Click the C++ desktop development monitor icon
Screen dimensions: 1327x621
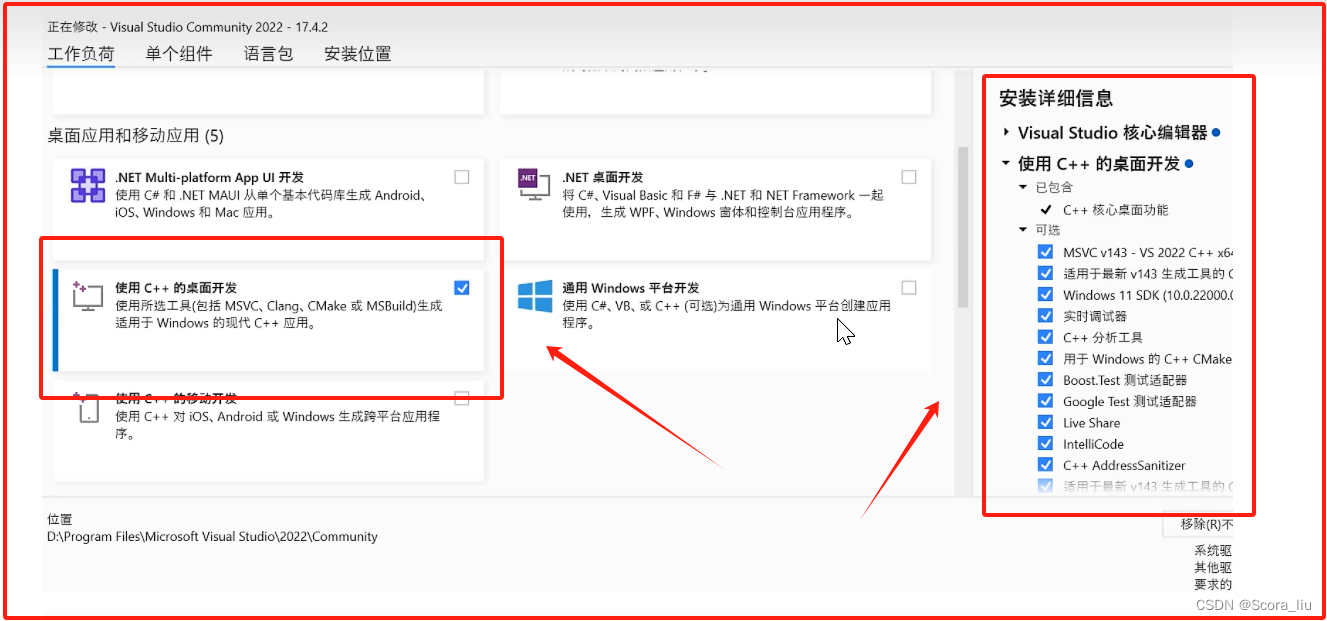(88, 296)
